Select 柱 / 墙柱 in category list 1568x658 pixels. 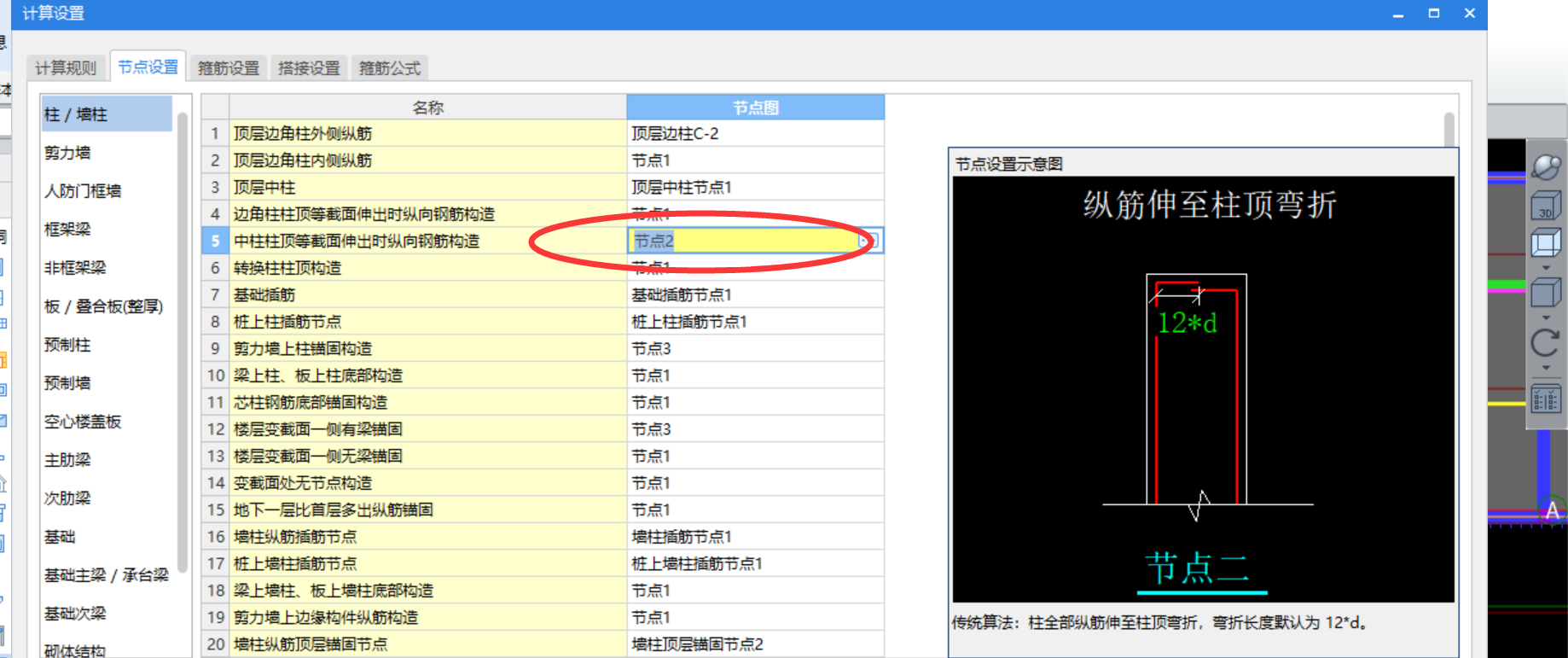click(107, 114)
